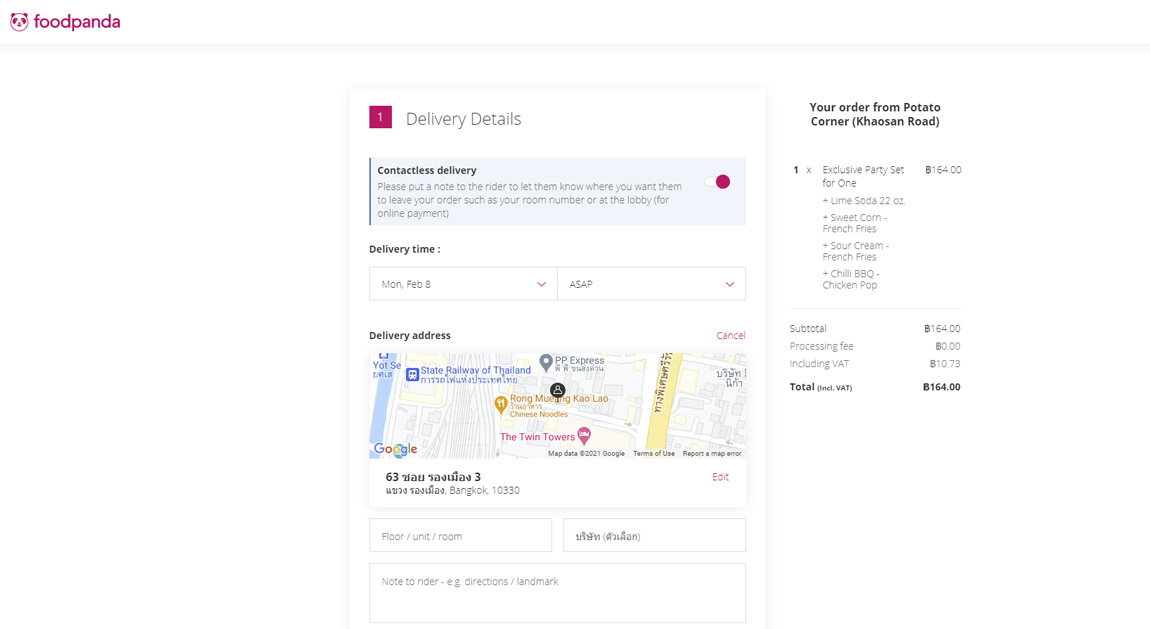Focus the บริษัท (ตัวเลือก) company field
Screen dimensions: 1150x629
tap(654, 535)
